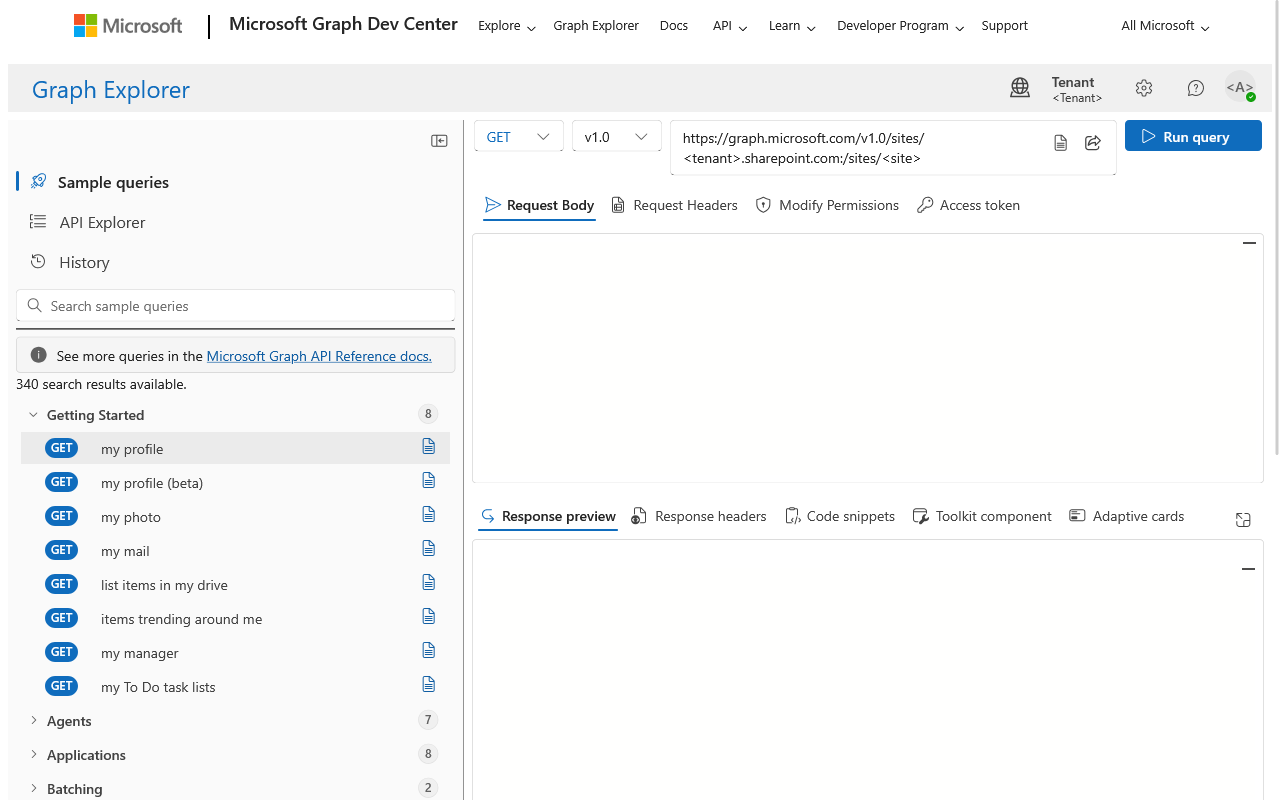Minimize the request body pane
The width and height of the screenshot is (1280, 800).
coord(1249,243)
